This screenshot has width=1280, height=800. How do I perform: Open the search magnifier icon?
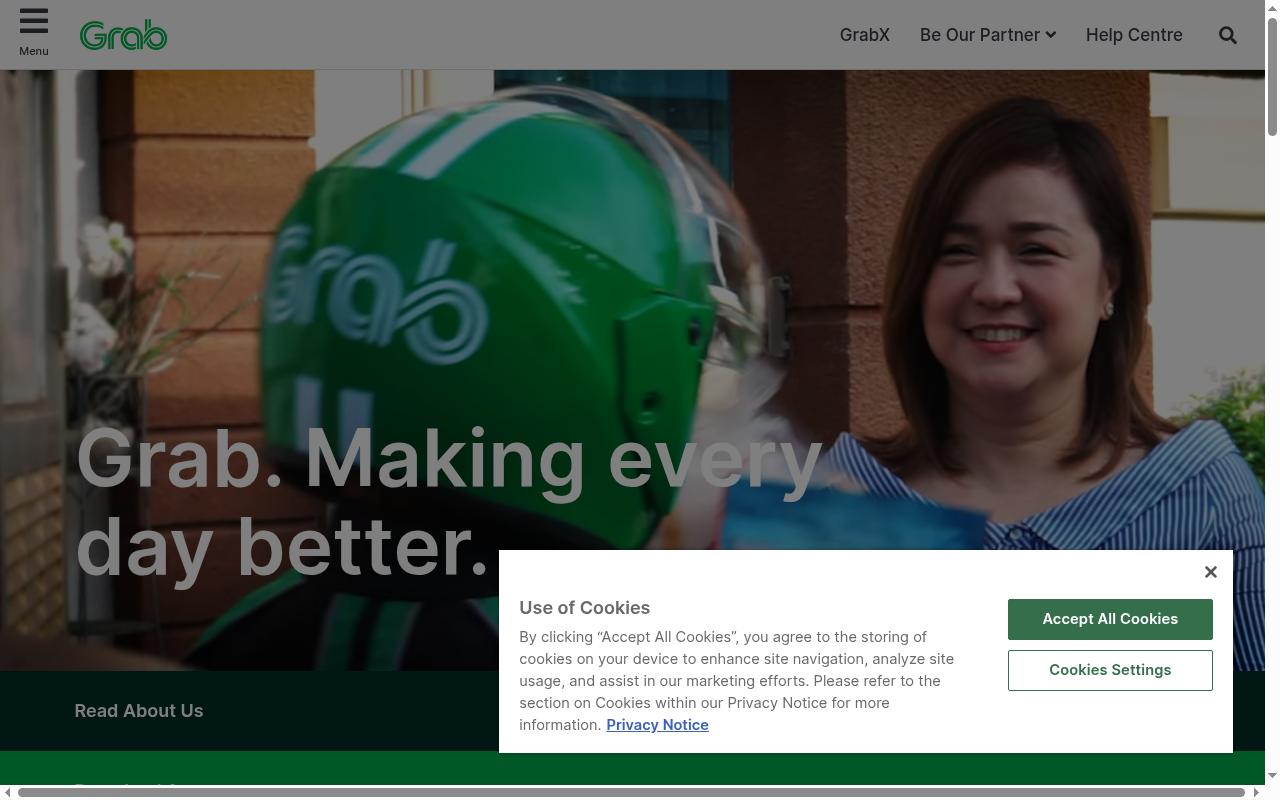[1228, 35]
